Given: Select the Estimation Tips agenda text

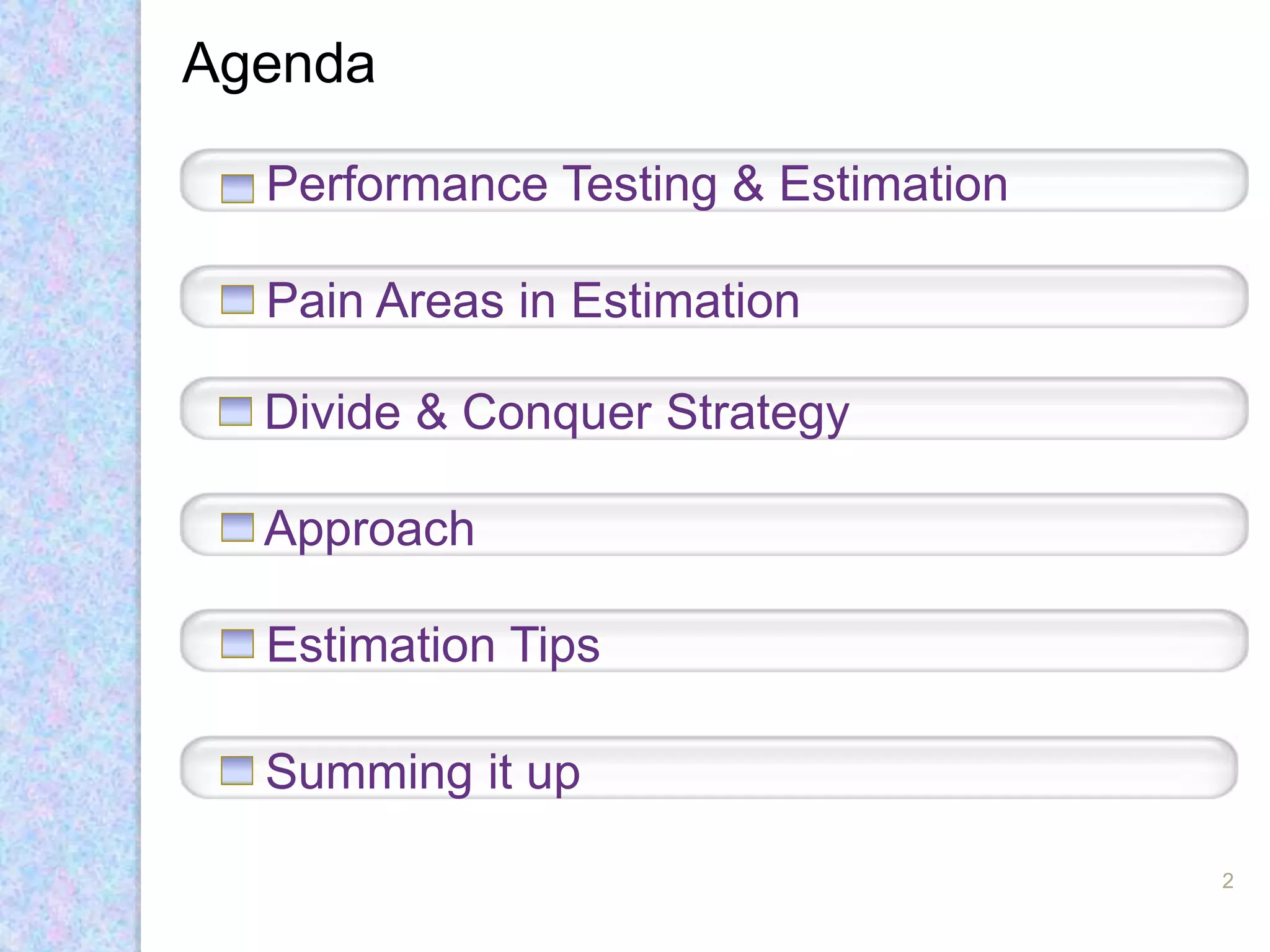Looking at the screenshot, I should coord(433,645).
